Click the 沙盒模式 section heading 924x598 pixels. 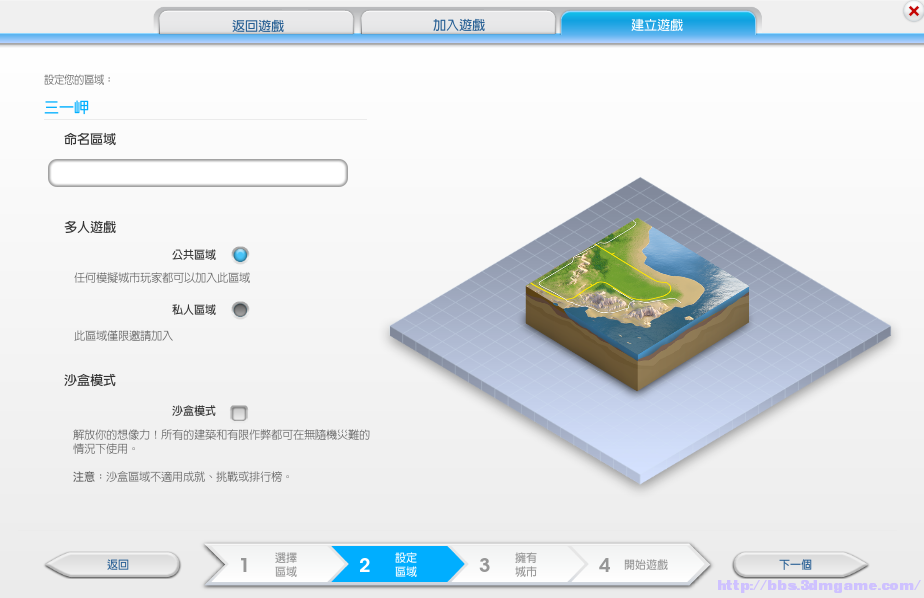pyautogui.click(x=90, y=380)
